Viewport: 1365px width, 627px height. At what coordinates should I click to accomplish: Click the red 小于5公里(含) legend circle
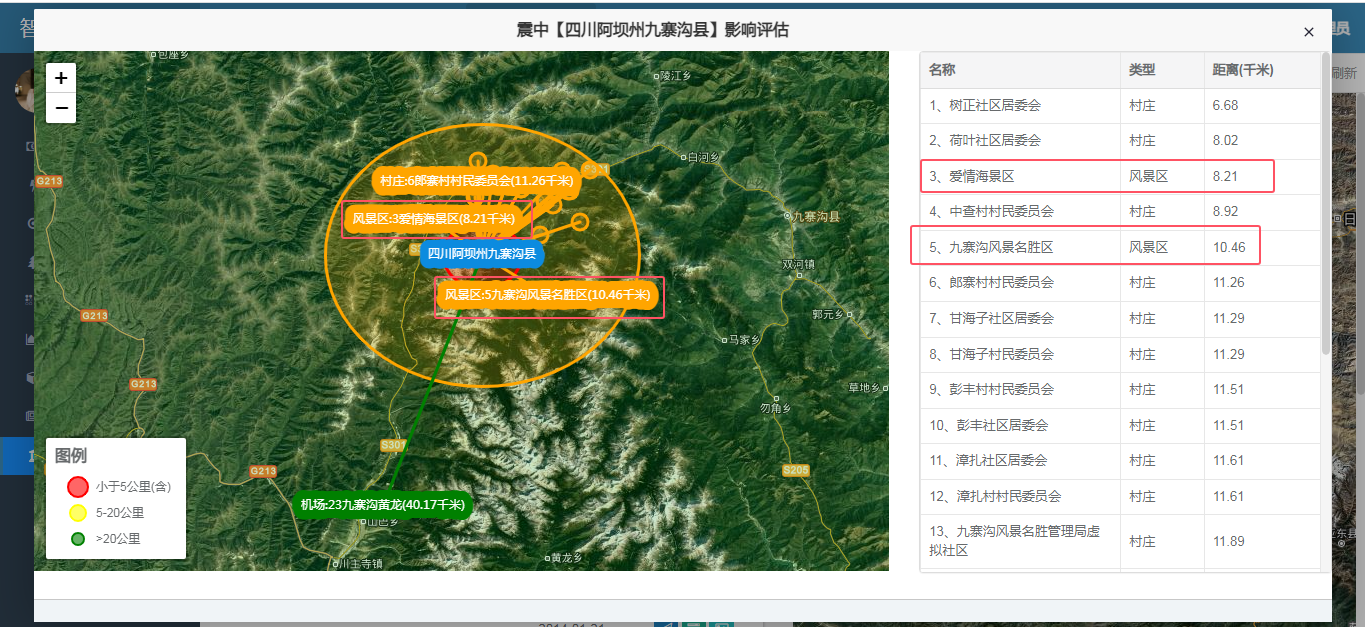[x=77, y=487]
